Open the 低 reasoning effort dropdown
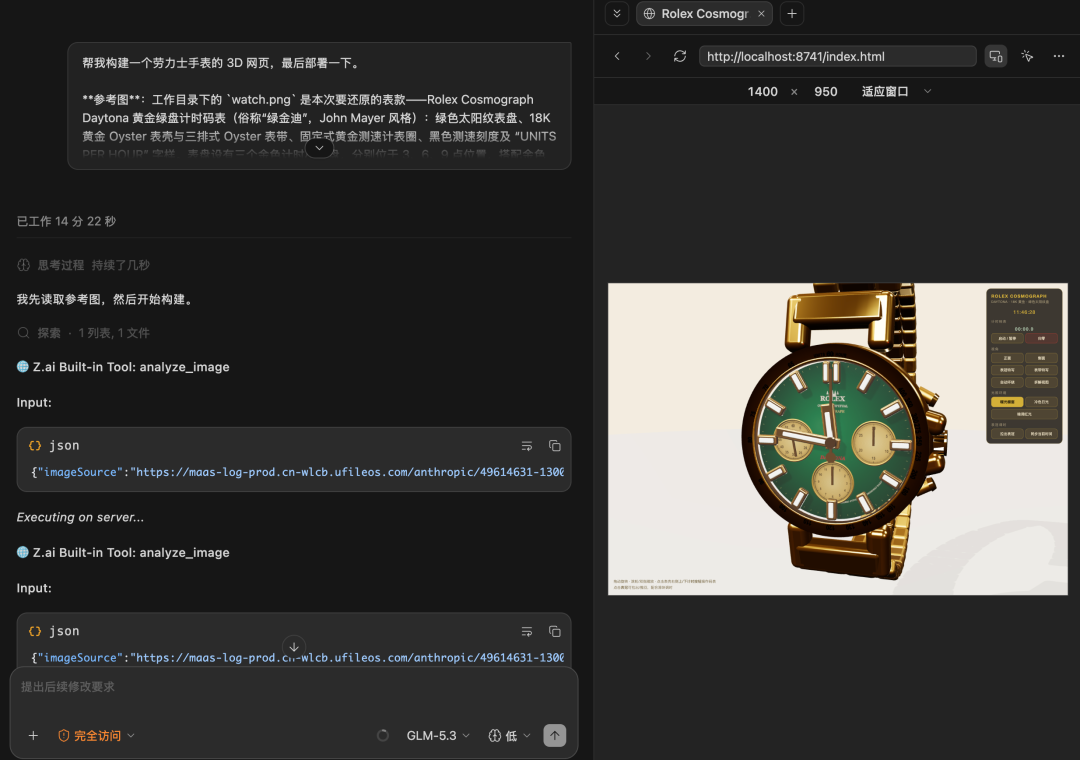This screenshot has width=1080, height=760. [x=510, y=736]
